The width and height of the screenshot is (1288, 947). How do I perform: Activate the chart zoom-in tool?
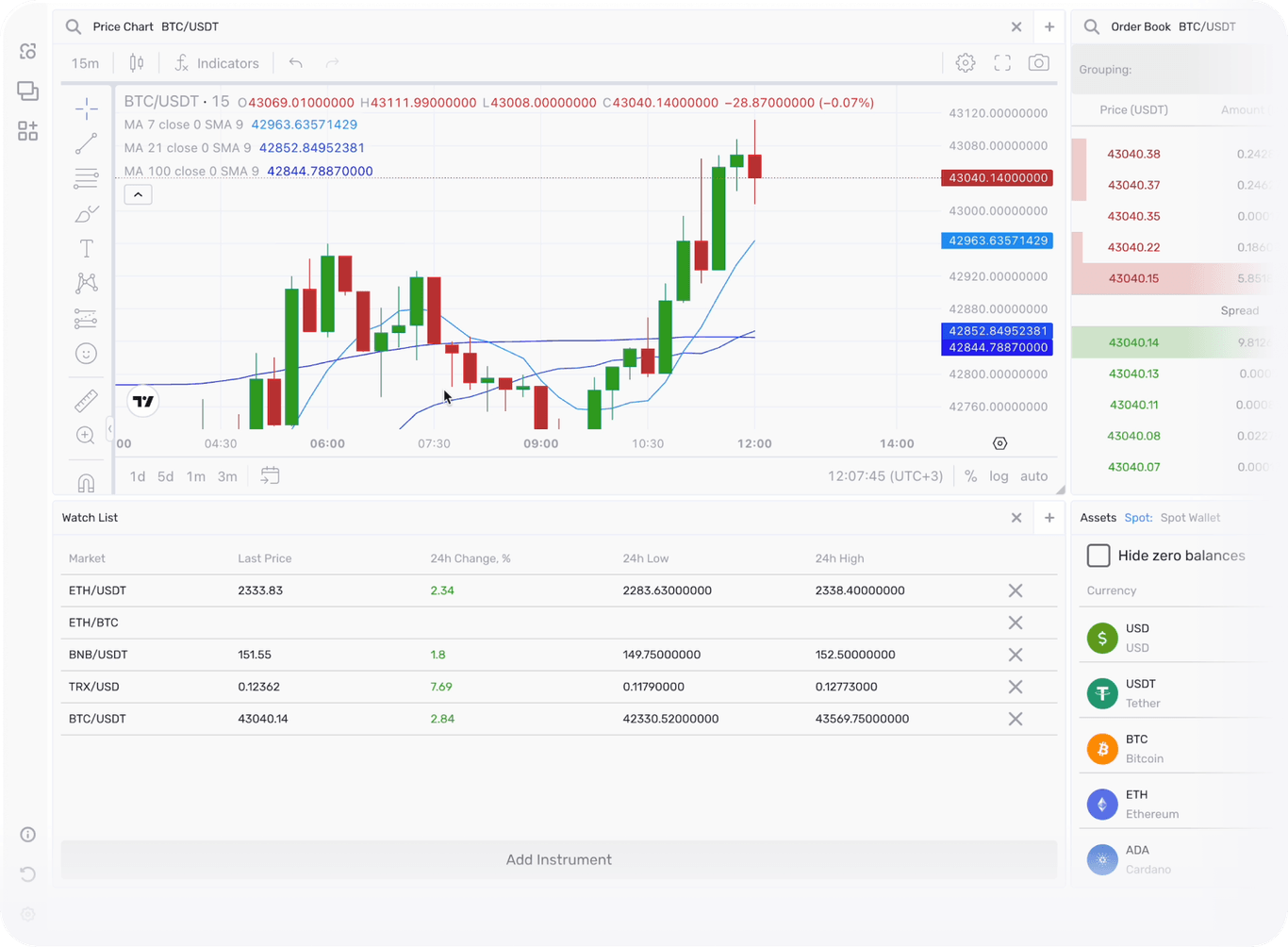[86, 436]
